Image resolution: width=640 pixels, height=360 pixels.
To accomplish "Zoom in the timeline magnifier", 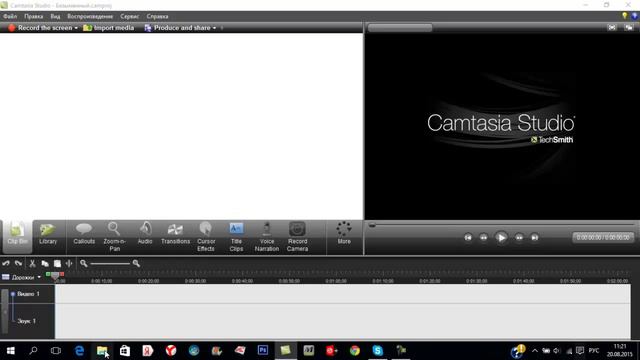I will tap(136, 264).
